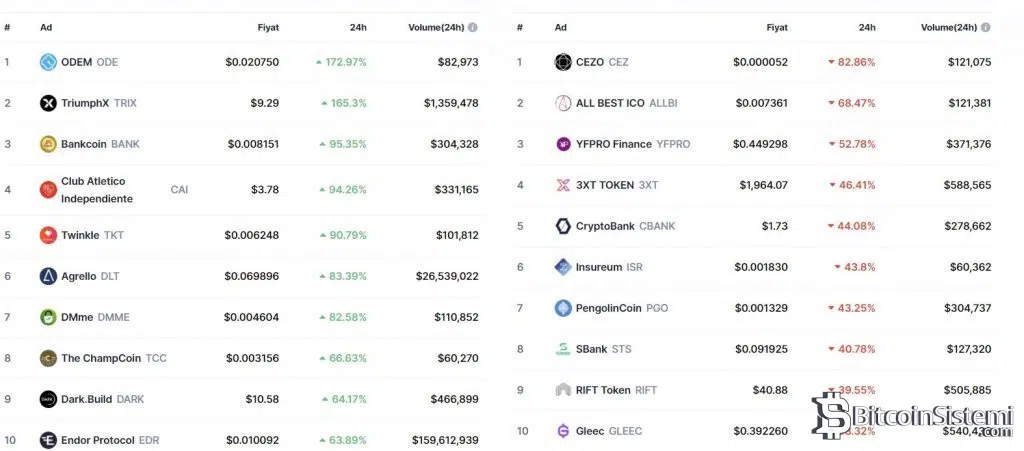This screenshot has height=451, width=1024.
Task: Click the Twinkle red coin icon
Action: click(x=47, y=235)
